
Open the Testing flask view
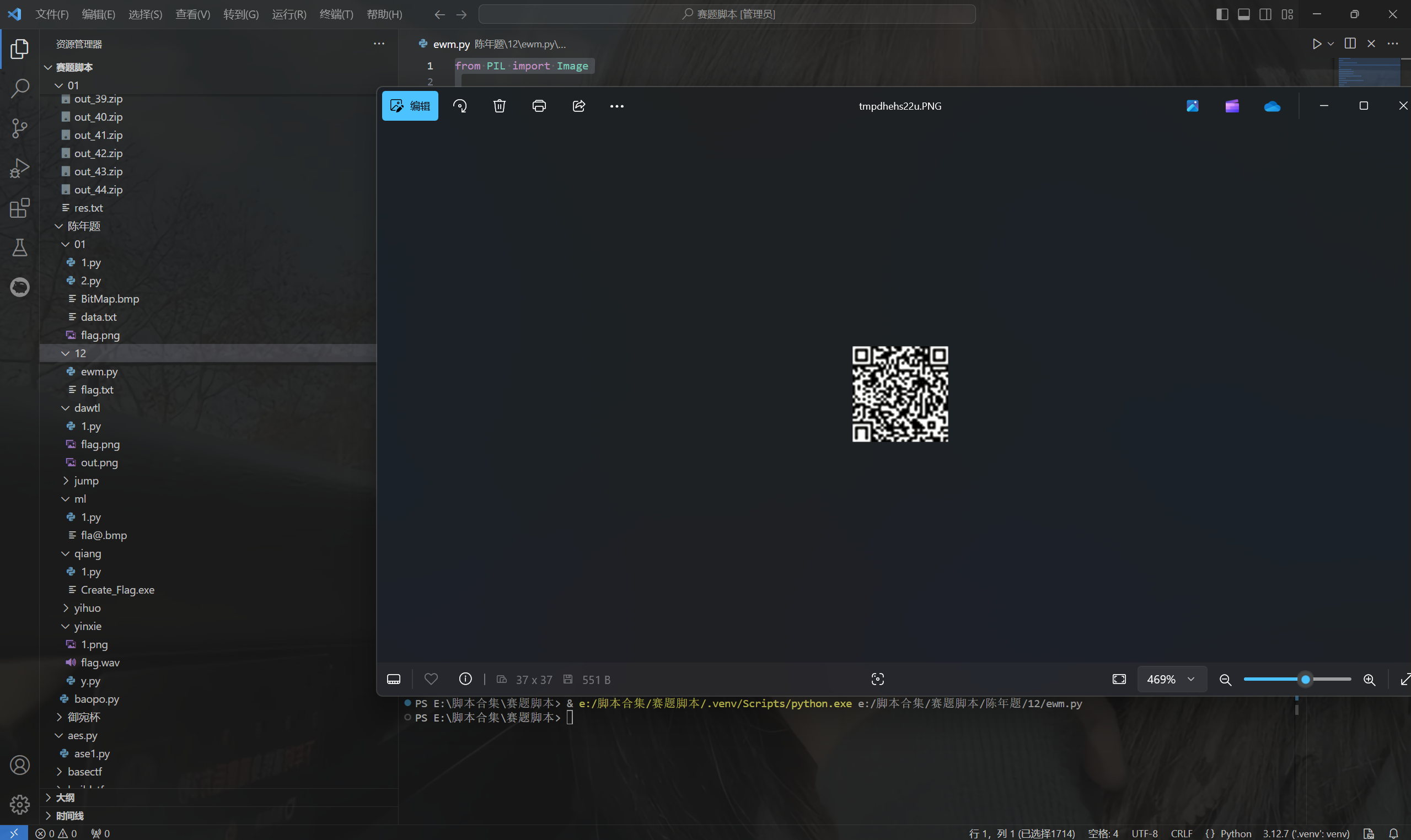pyautogui.click(x=20, y=247)
